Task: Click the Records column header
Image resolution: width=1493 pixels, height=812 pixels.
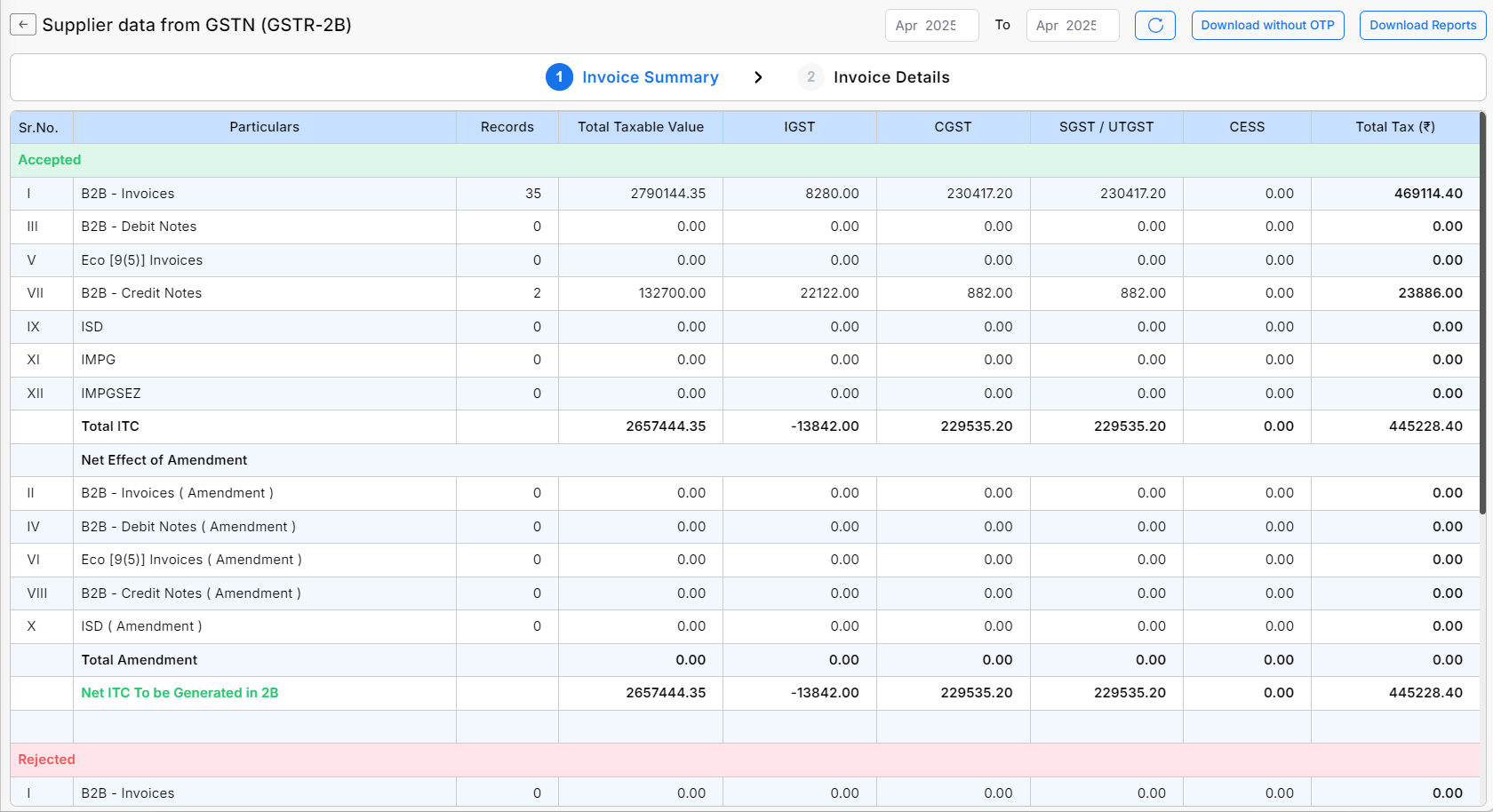Action: [x=507, y=127]
